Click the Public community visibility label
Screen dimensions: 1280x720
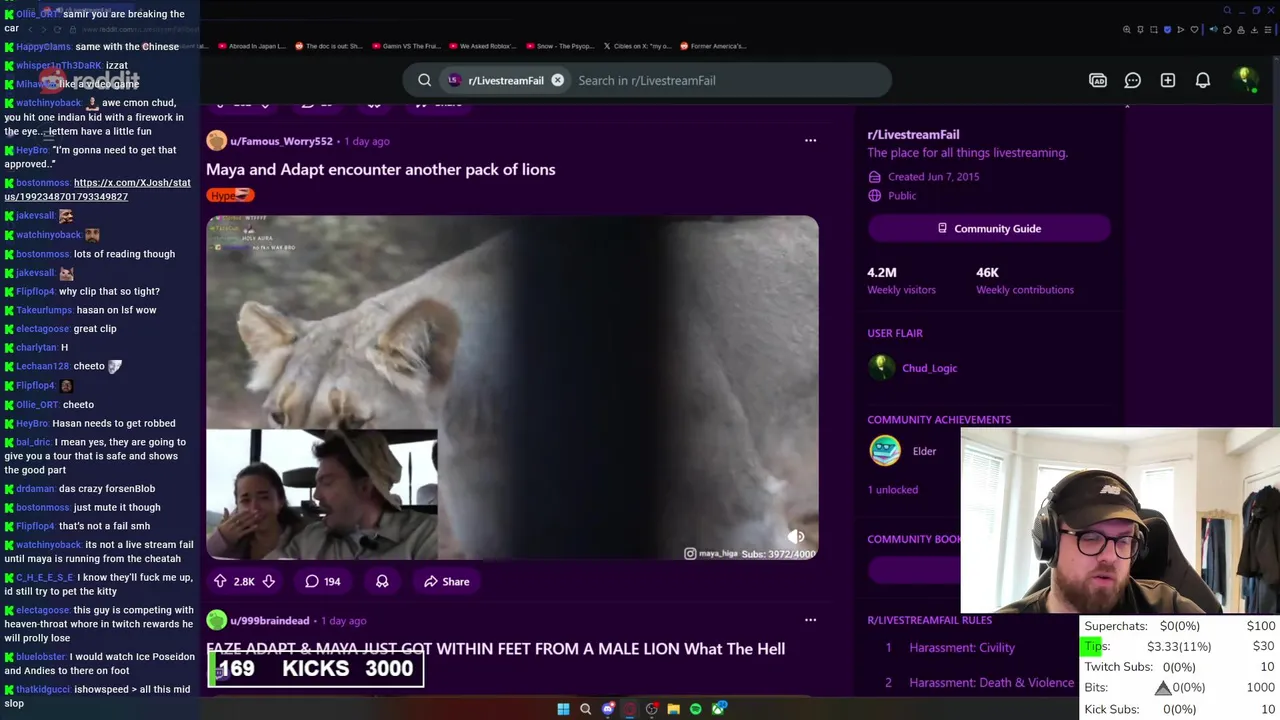click(902, 196)
